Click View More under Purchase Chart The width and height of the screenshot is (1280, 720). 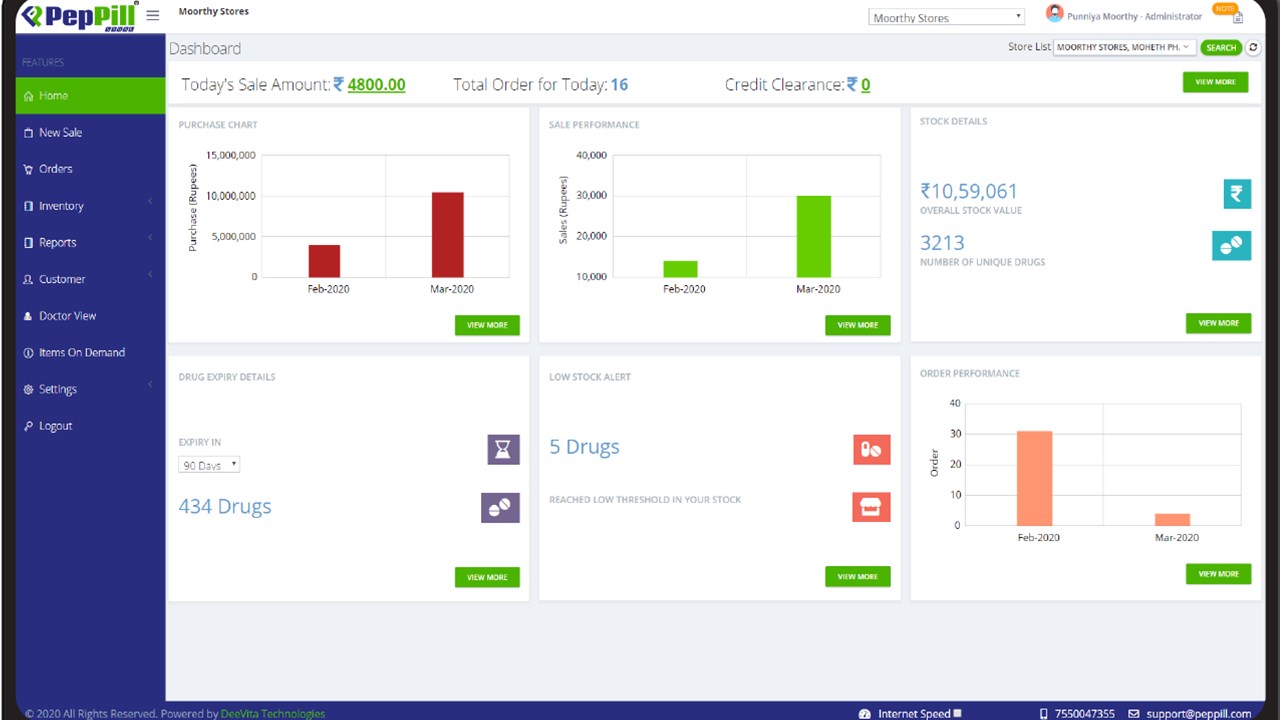487,325
